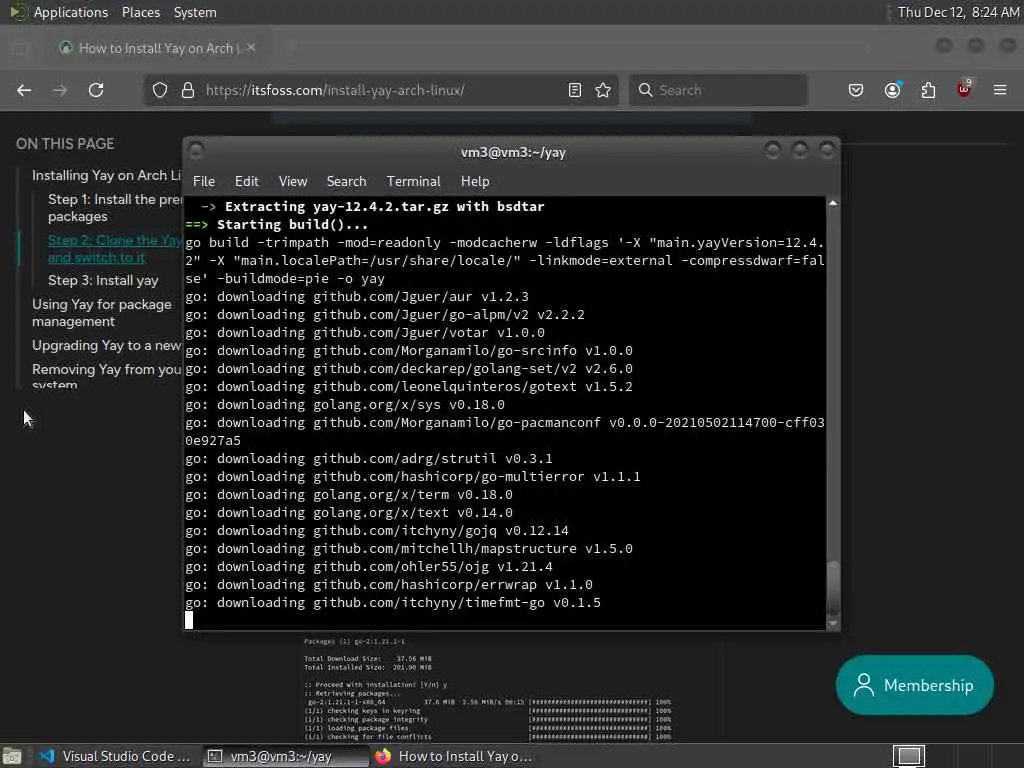
Task: Click the 'github.com/ohler55/ojg v1.21.4' line
Action: [x=369, y=567]
